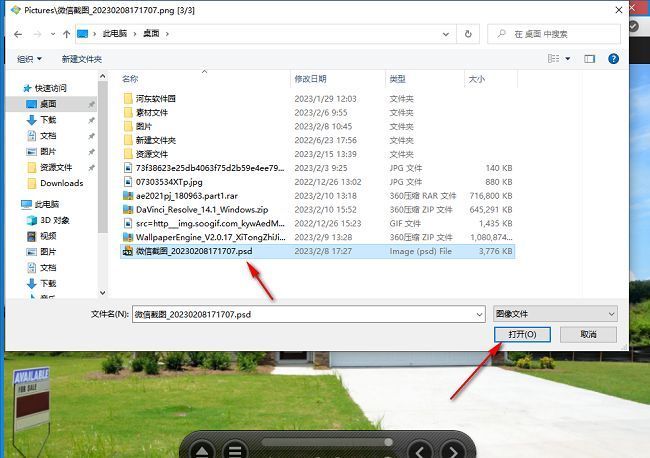The width and height of the screenshot is (650, 458).
Task: Refresh the current folder listing
Action: point(468,34)
